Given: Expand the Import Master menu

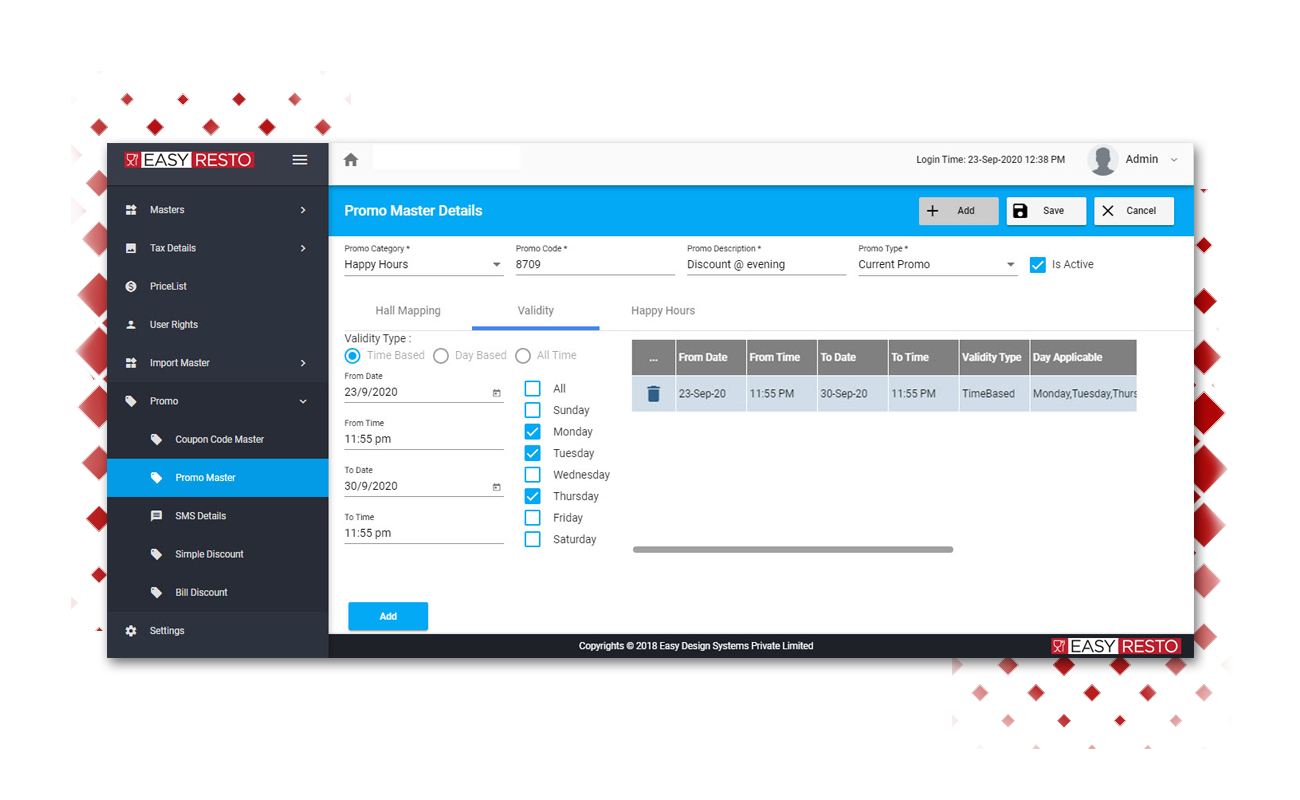Looking at the screenshot, I should click(303, 363).
